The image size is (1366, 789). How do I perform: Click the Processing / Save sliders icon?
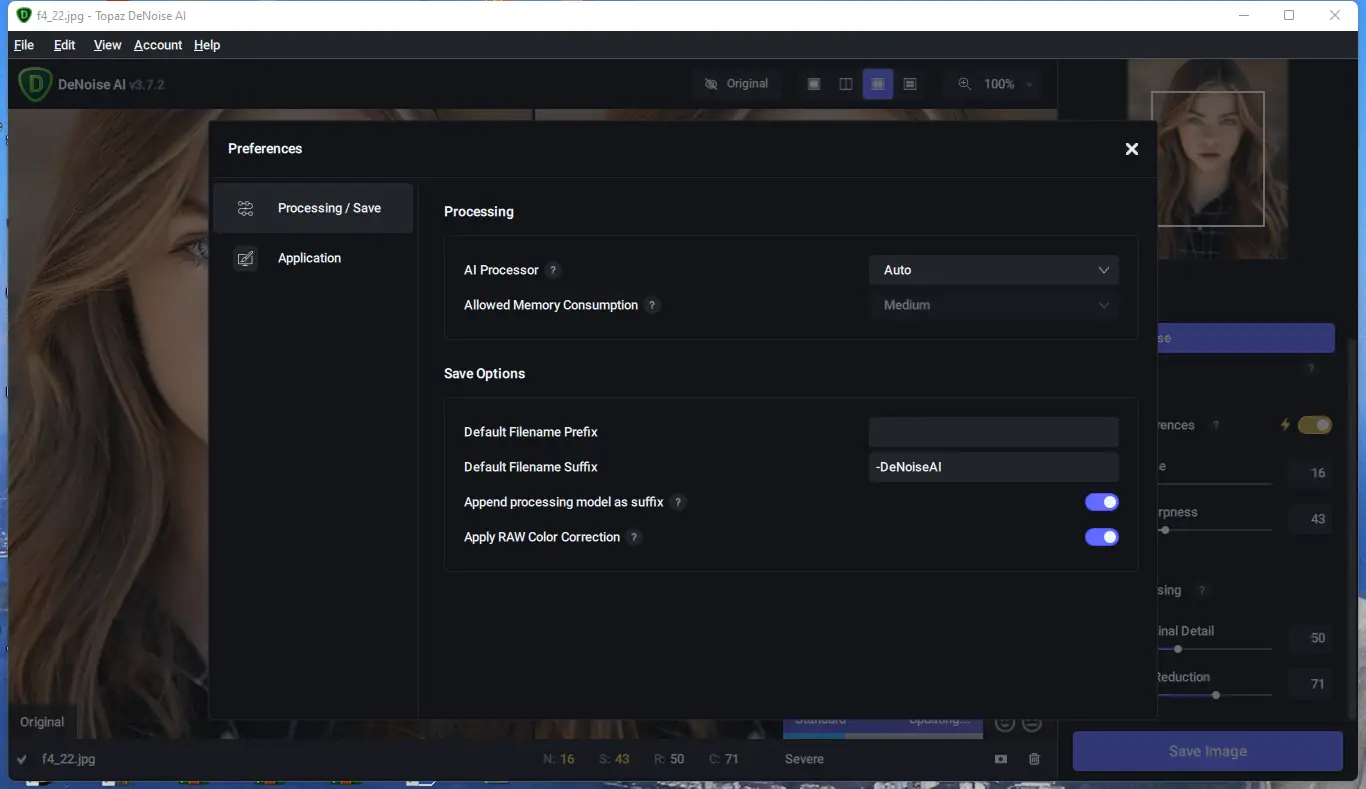tap(245, 208)
